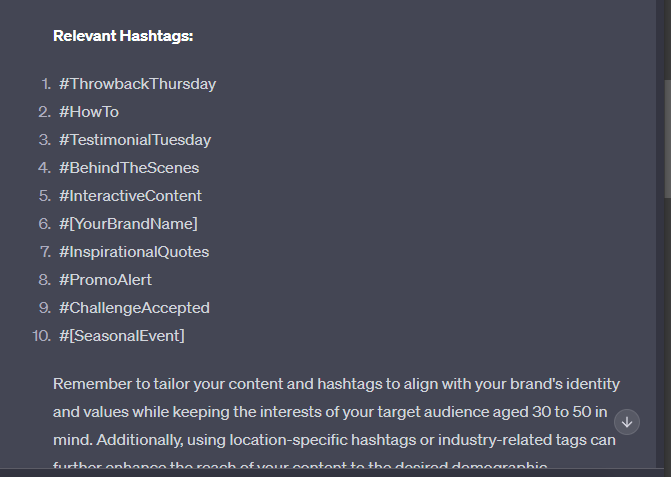Click the #ChallengeAccepted hashtag
671x477 pixels.
point(134,308)
